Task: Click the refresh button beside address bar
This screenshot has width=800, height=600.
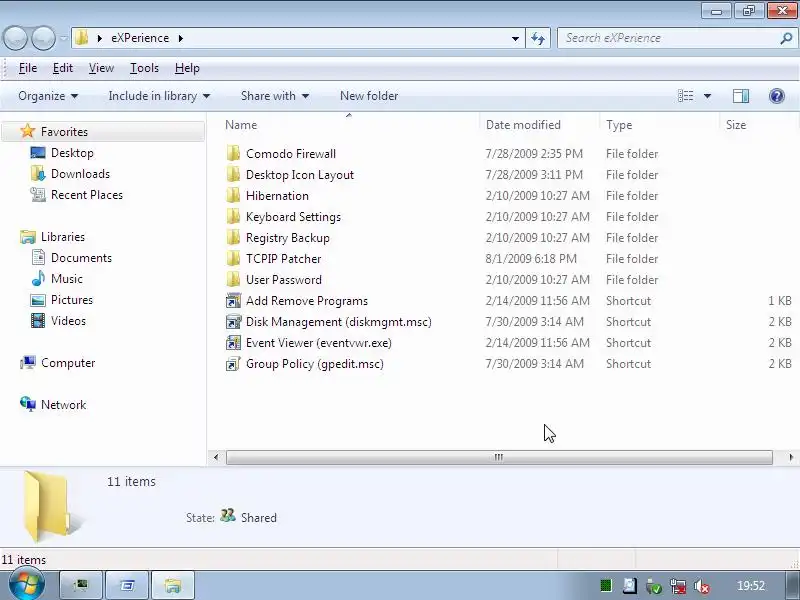Action: pyautogui.click(x=538, y=38)
